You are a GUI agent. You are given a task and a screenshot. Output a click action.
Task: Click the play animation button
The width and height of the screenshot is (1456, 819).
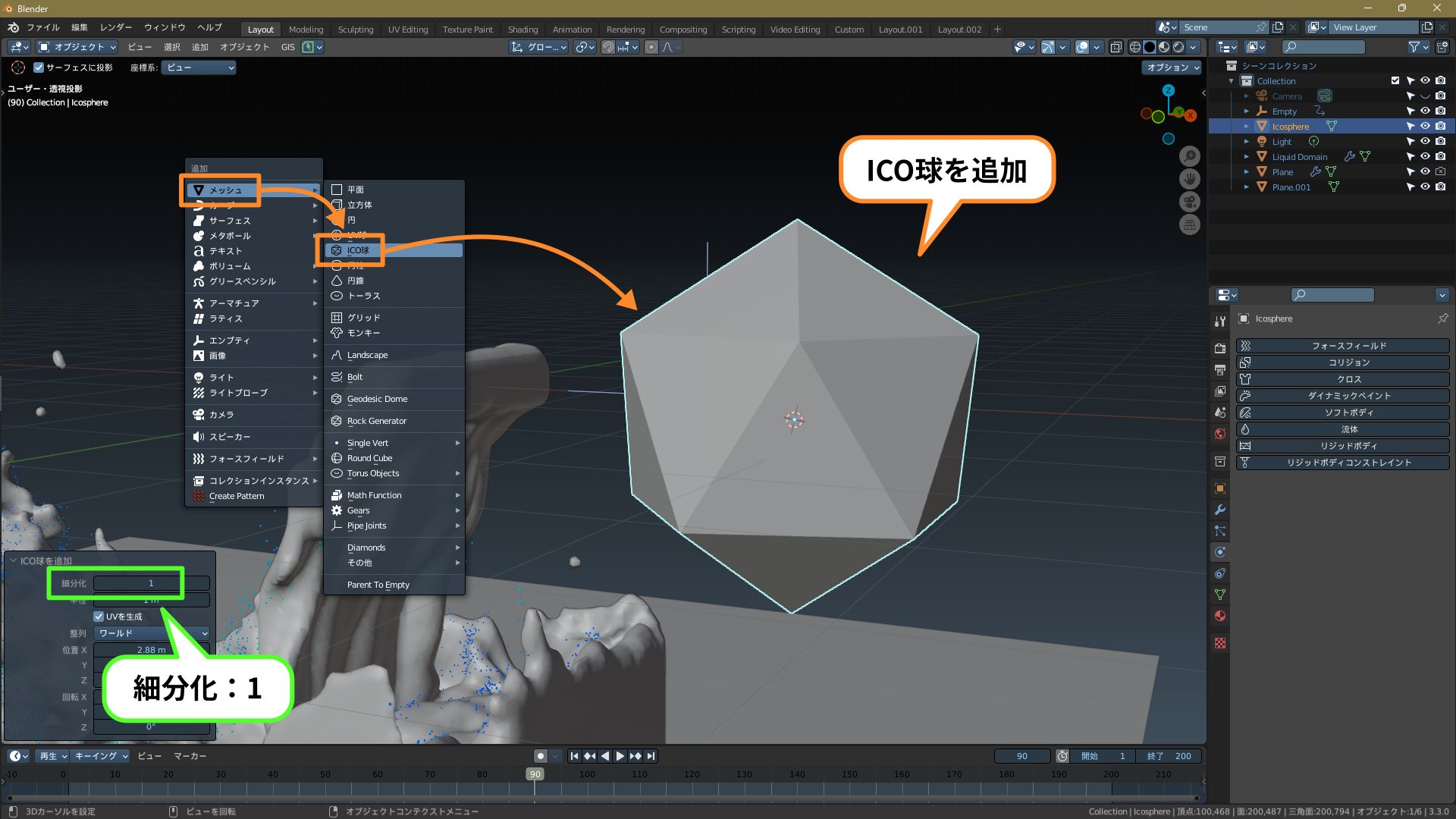coord(620,756)
